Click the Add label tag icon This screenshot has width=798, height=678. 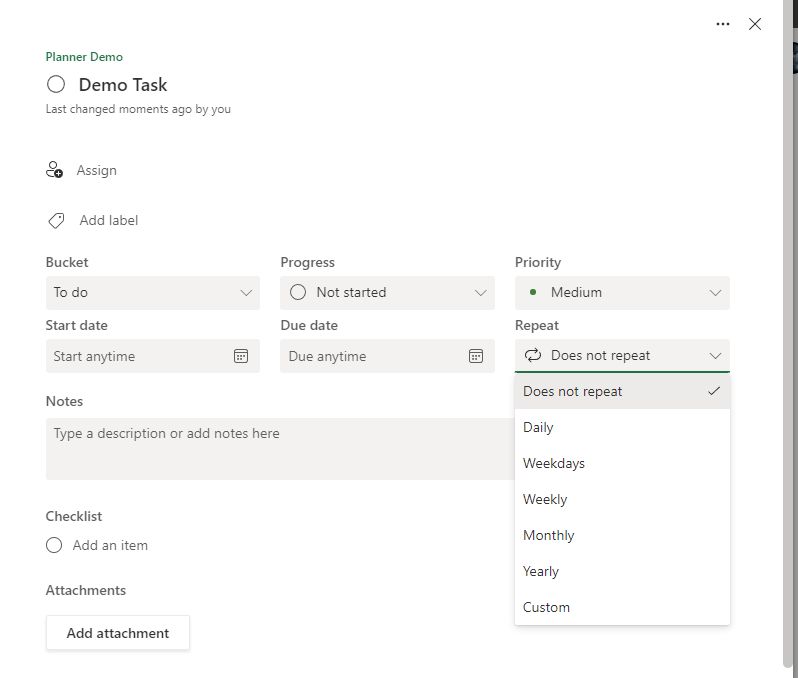[x=56, y=220]
